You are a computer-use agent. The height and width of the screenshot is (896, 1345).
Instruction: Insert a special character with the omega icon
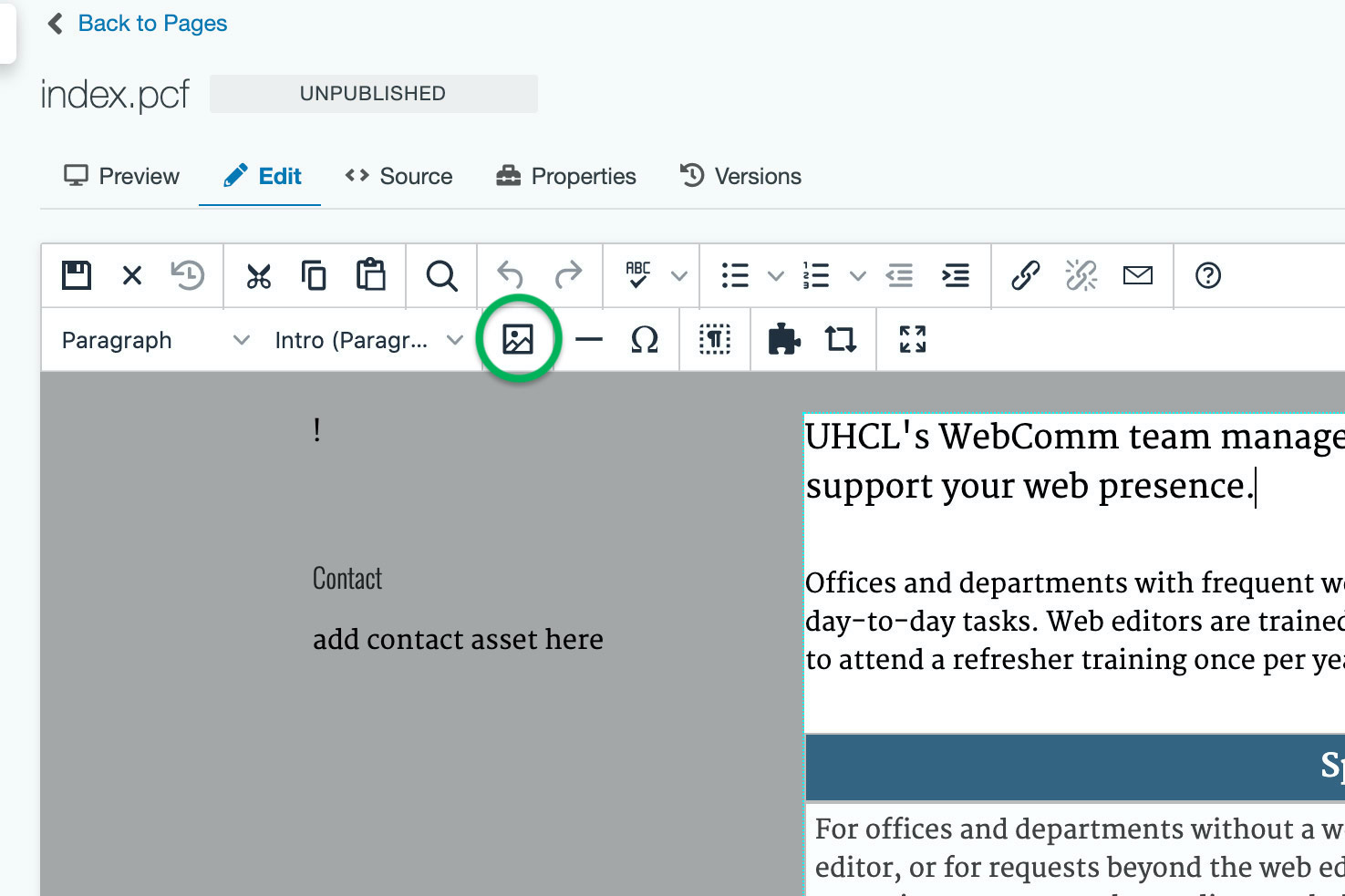644,339
